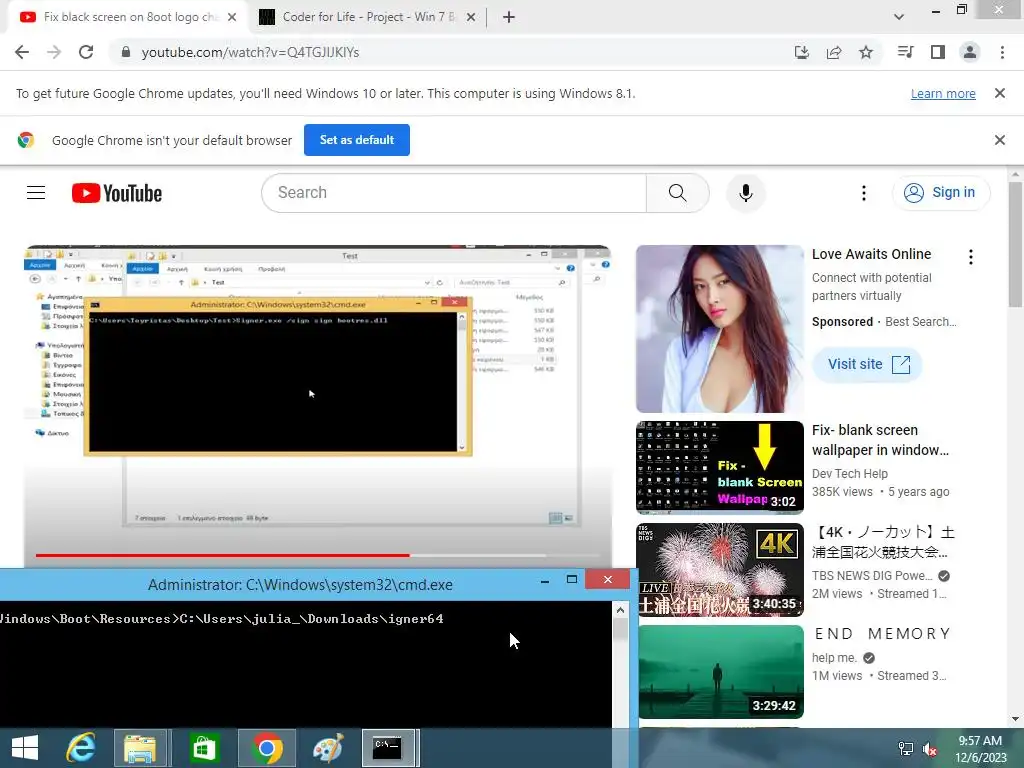
Task: Focus the YouTube Search field
Action: (454, 193)
